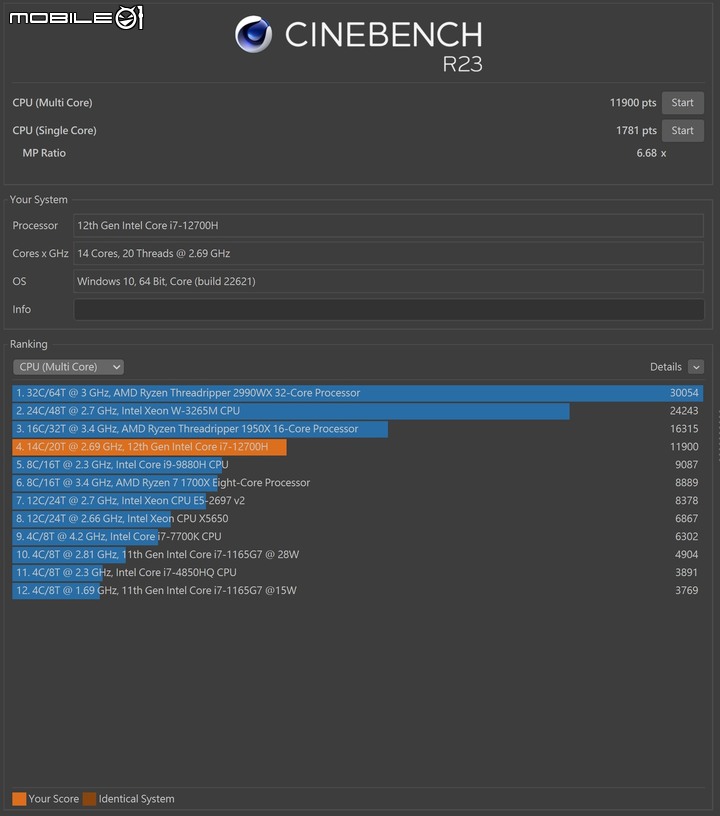Select ranking row 6 Ryzen 7 1700X
Viewport: 720px width, 816px height.
pyautogui.click(x=357, y=482)
